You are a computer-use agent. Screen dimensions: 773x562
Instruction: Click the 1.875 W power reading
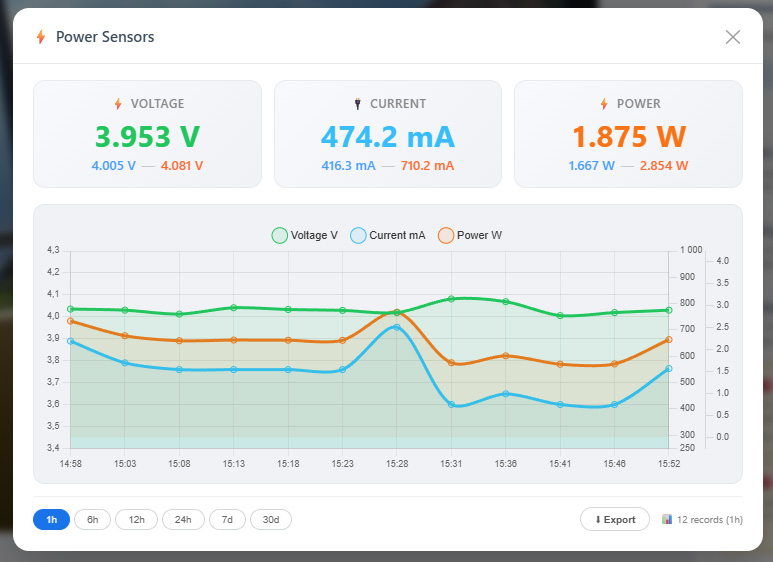coord(629,137)
